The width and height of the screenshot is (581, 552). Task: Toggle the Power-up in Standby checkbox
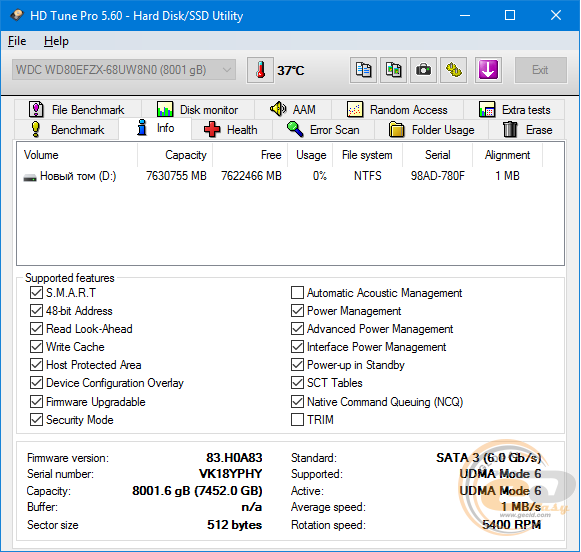pyautogui.click(x=297, y=365)
